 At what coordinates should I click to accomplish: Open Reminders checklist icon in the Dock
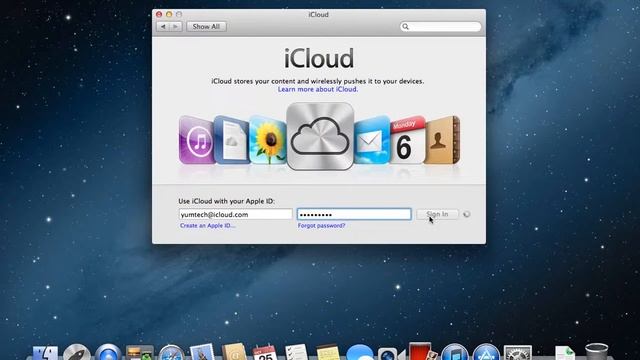click(296, 353)
